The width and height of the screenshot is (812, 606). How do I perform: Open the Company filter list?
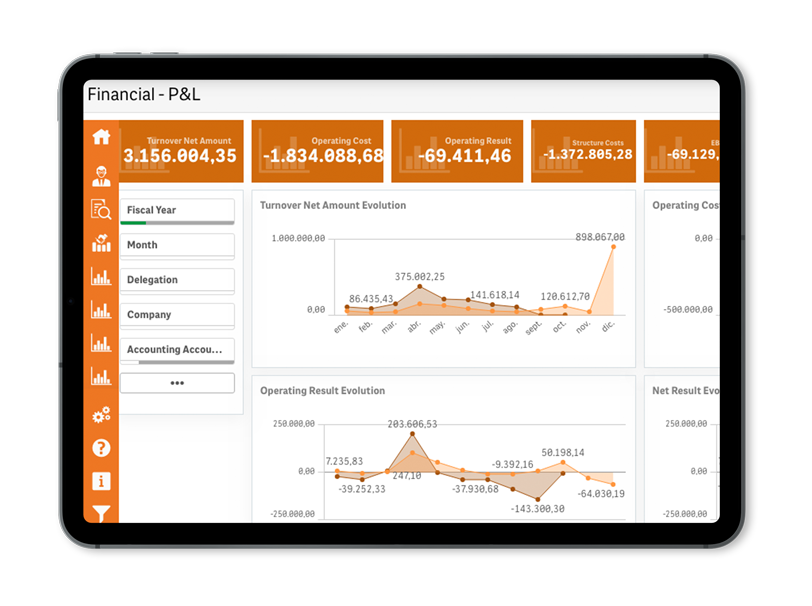177,314
